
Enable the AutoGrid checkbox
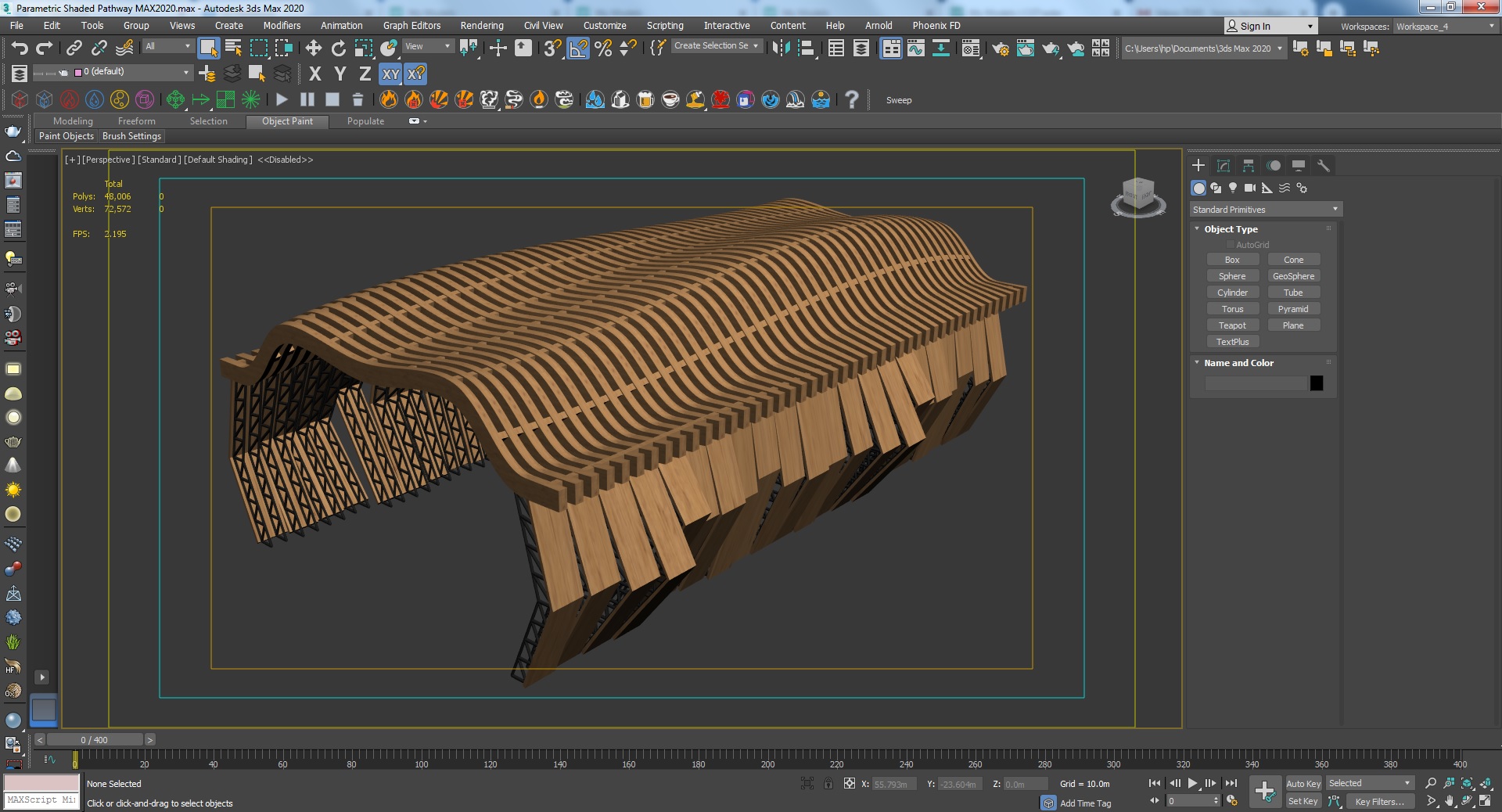1230,245
